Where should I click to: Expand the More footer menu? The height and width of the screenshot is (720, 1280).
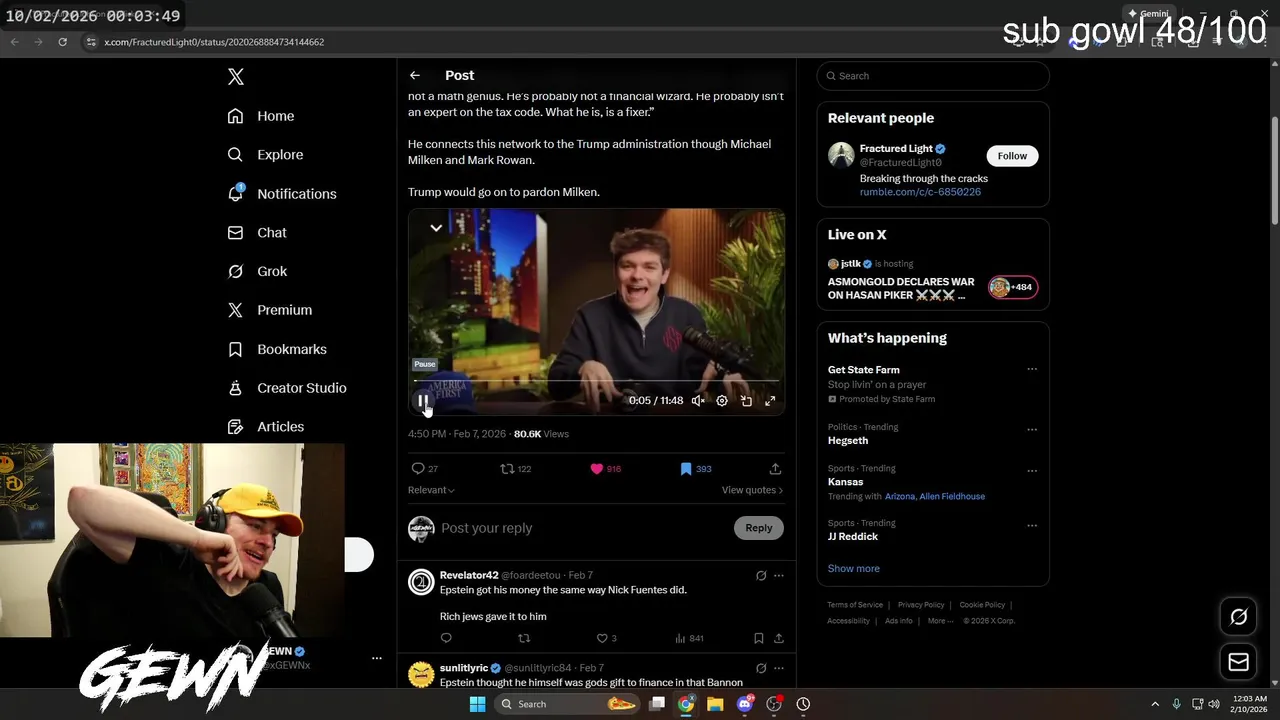(x=938, y=621)
